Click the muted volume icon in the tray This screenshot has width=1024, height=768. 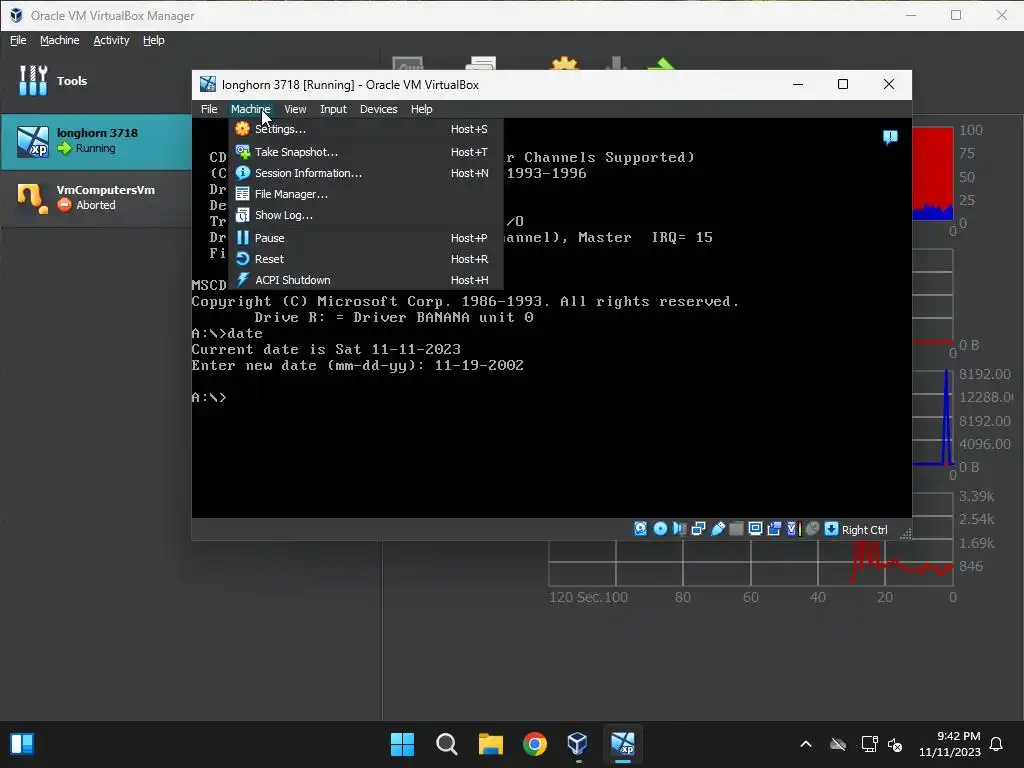[x=895, y=744]
